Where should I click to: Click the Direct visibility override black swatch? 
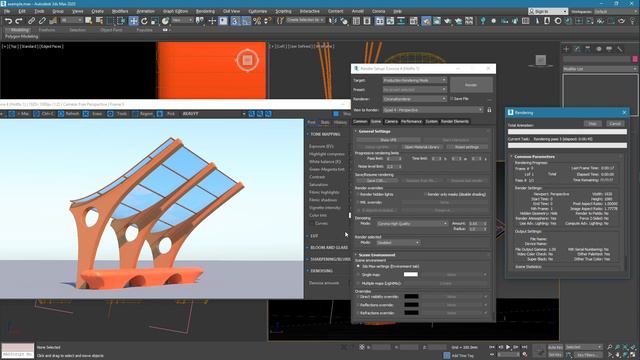(411, 297)
